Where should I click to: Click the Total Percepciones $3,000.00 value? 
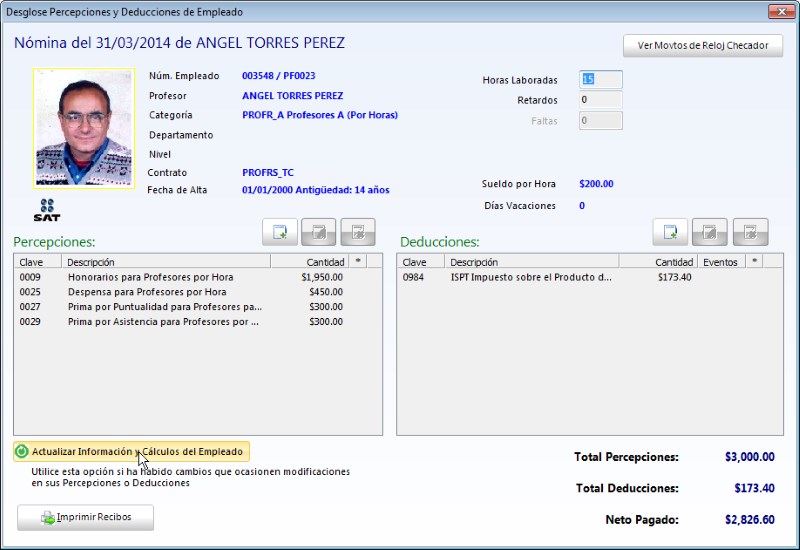[749, 457]
